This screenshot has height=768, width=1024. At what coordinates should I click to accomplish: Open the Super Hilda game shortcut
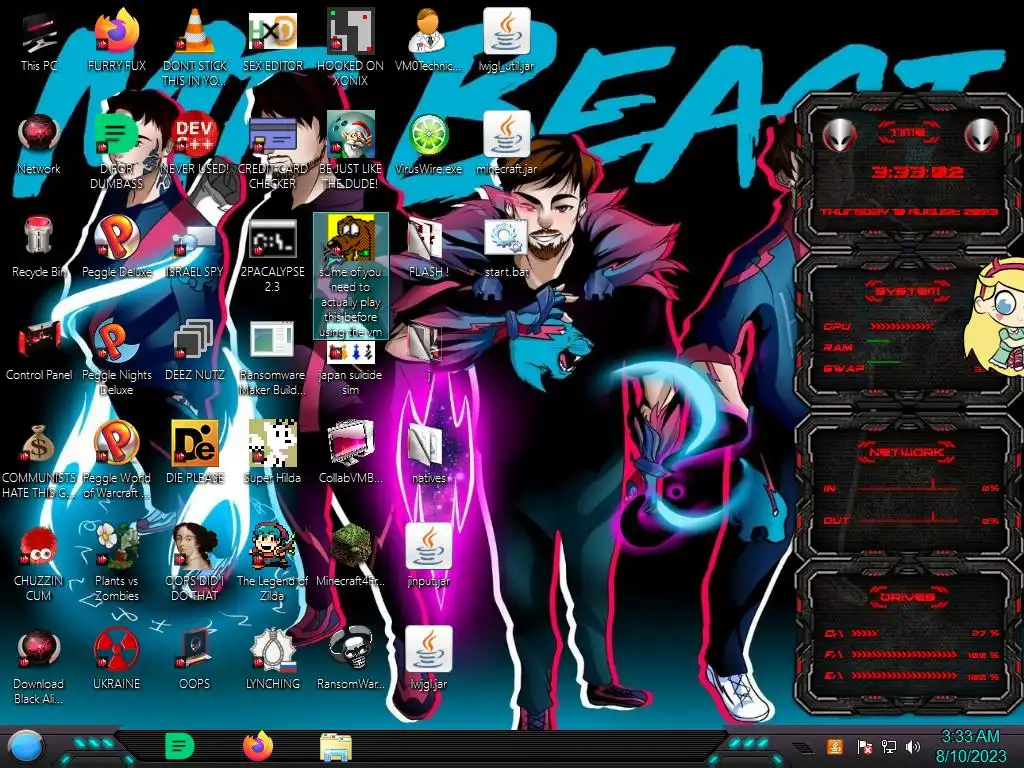[273, 443]
